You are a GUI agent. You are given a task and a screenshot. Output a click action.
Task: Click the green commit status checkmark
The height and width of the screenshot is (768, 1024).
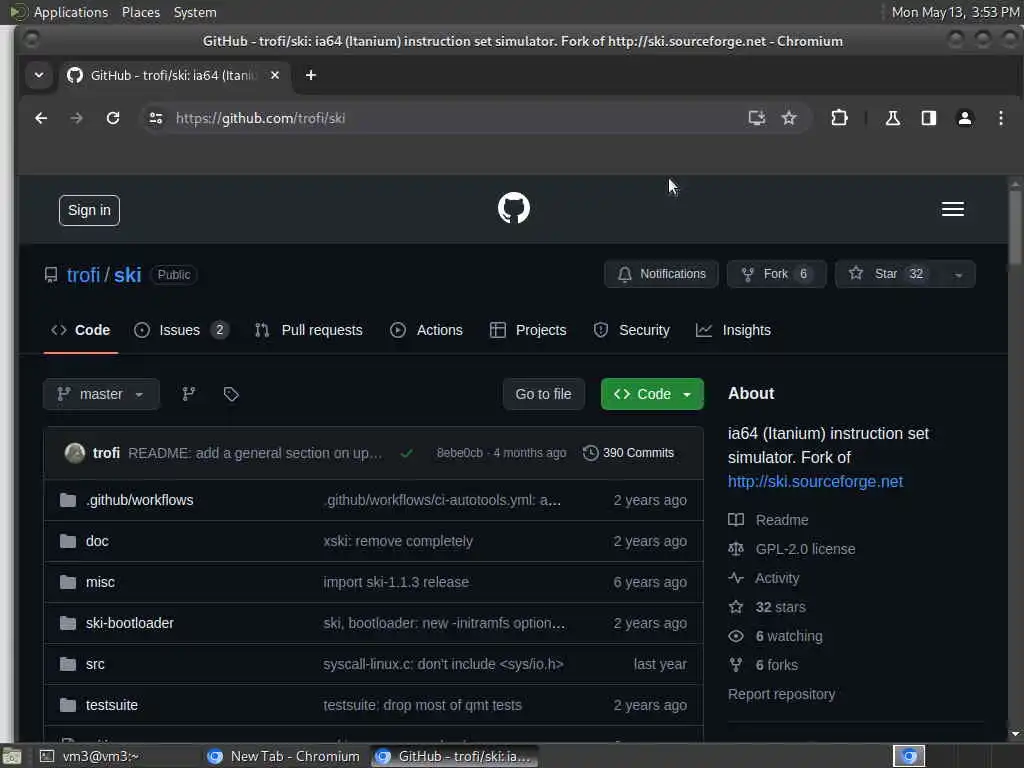click(x=406, y=453)
